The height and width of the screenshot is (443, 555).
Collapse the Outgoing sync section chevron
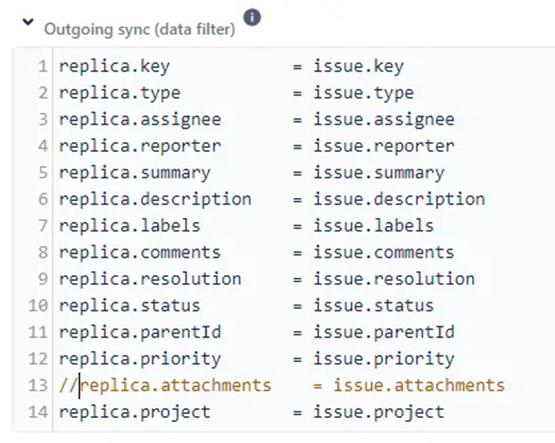click(28, 22)
